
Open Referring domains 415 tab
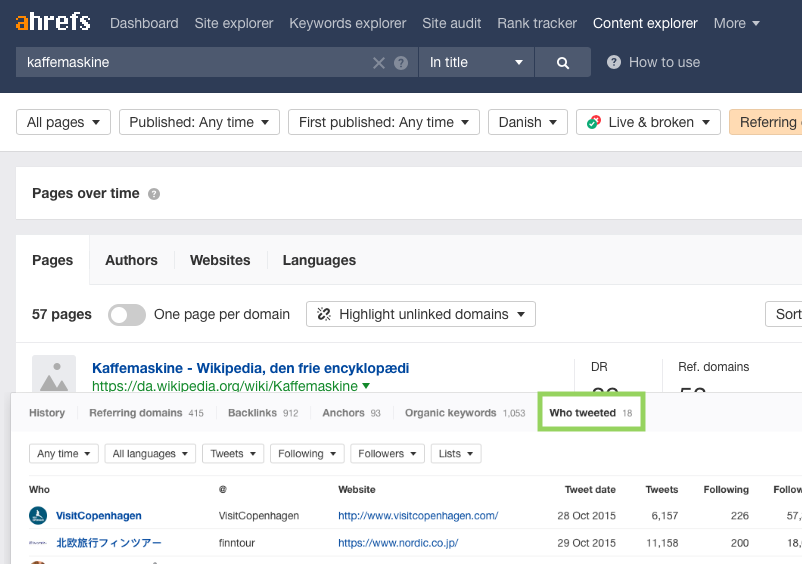146,413
